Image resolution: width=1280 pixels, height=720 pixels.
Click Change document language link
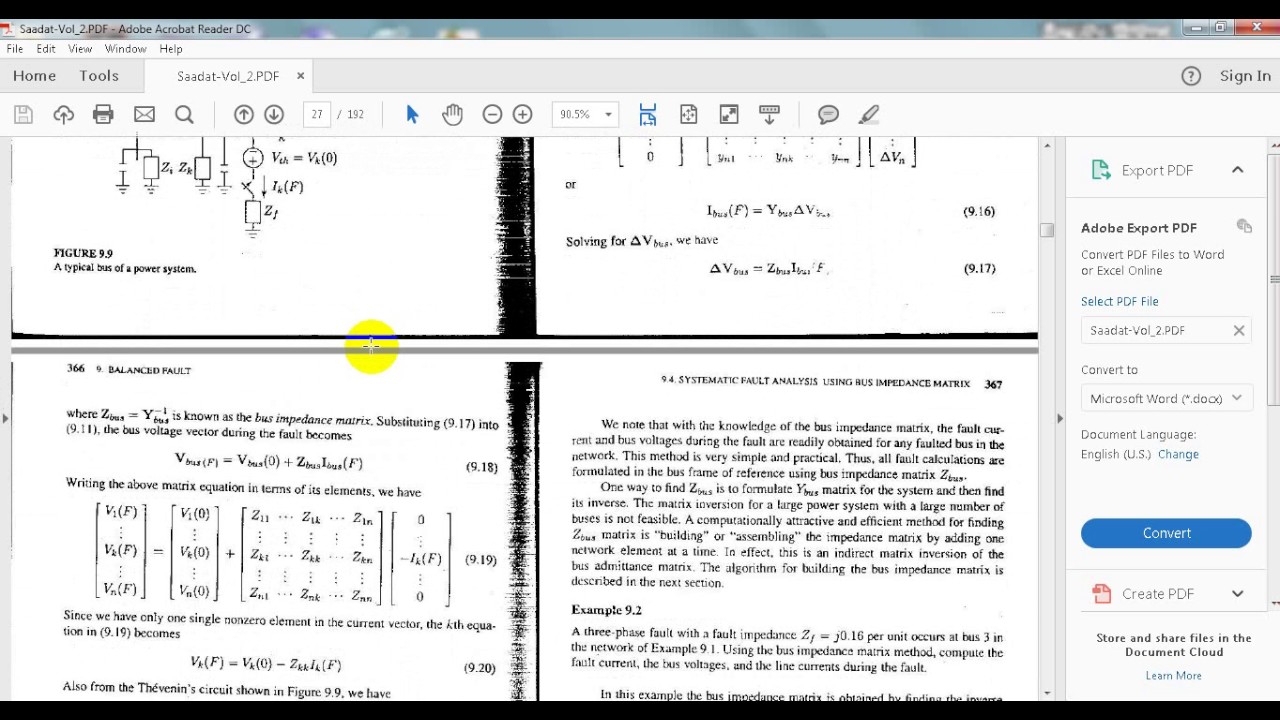coord(1178,454)
